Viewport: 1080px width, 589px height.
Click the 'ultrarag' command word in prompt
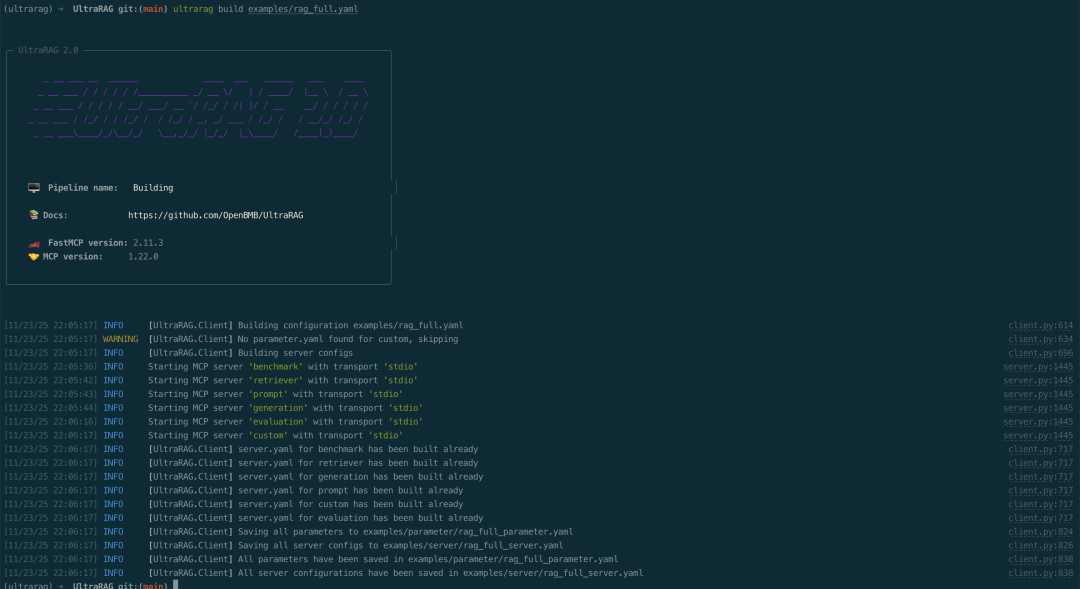coord(193,9)
